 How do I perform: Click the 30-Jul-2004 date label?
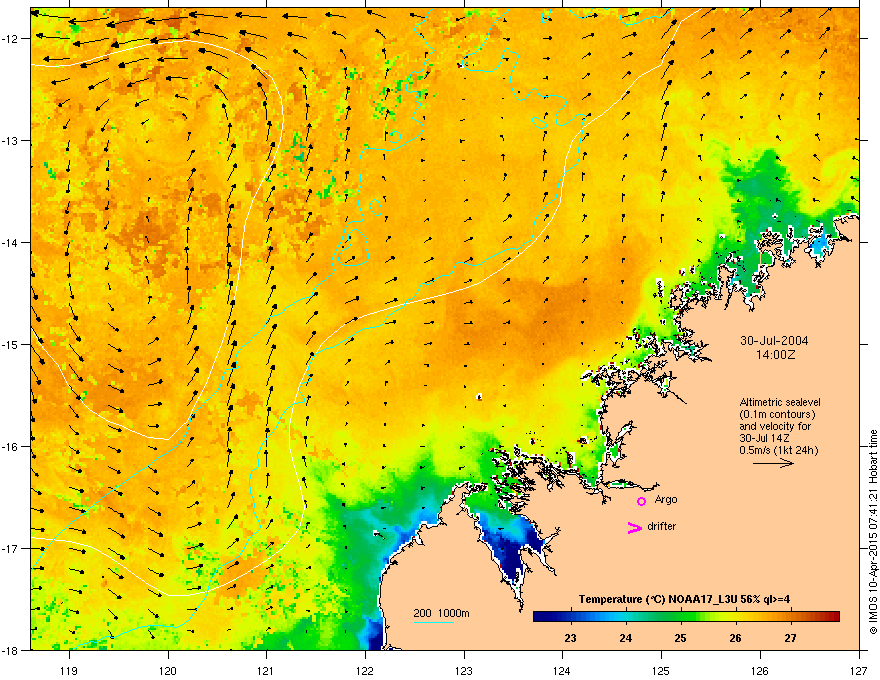(774, 341)
